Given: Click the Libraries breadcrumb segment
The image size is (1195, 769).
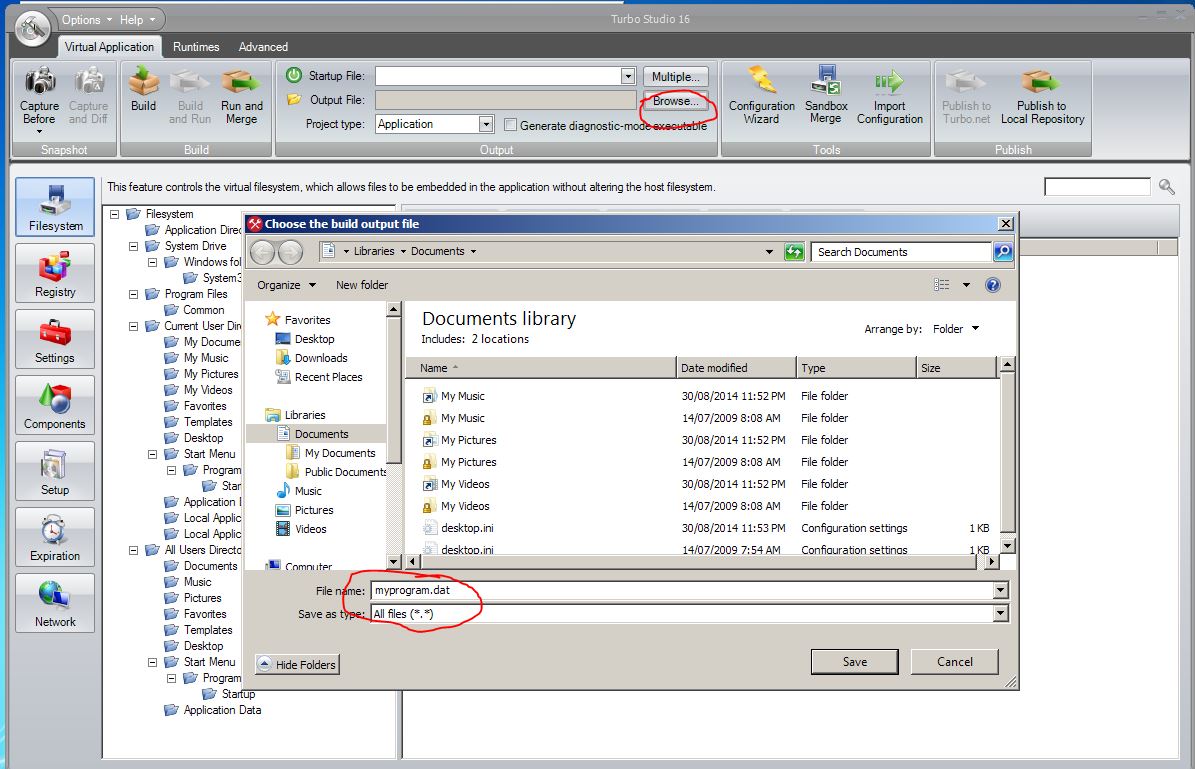Looking at the screenshot, I should point(374,252).
